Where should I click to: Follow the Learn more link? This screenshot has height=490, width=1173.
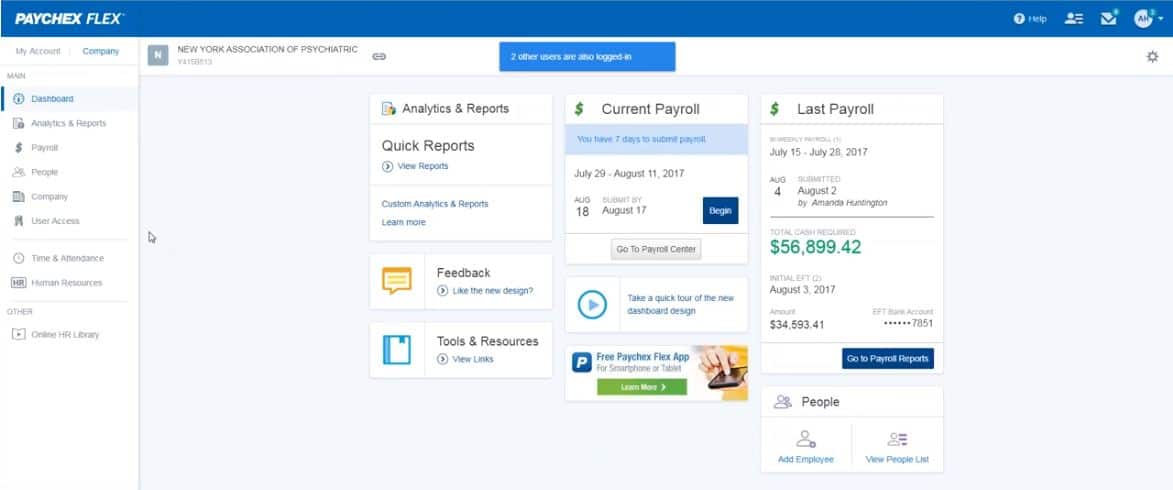[x=403, y=222]
